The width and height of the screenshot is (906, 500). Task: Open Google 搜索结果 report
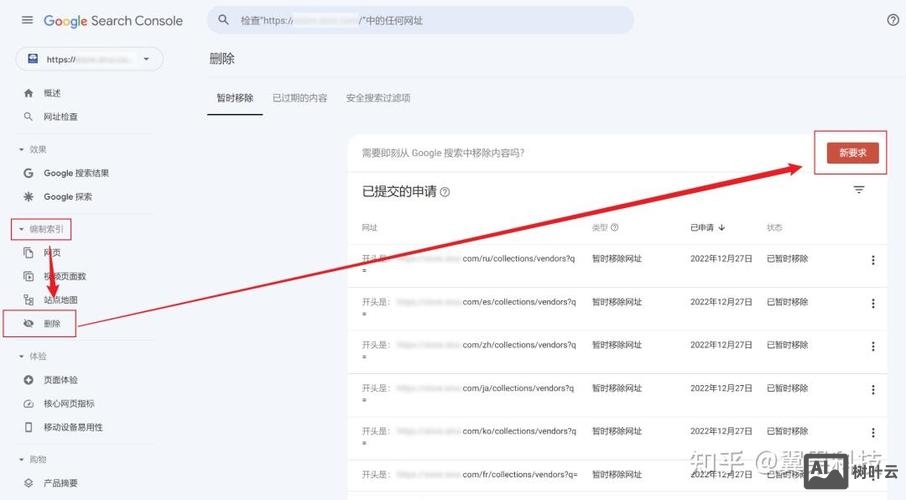(76, 173)
